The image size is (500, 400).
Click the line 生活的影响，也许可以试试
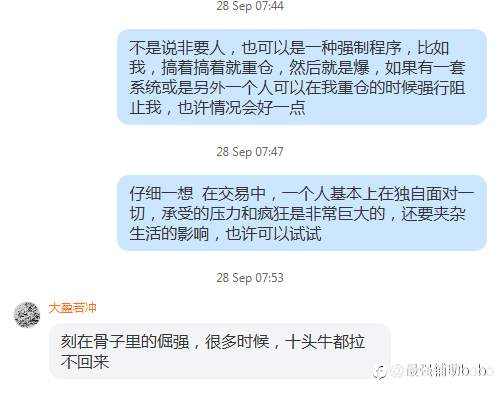pos(225,234)
